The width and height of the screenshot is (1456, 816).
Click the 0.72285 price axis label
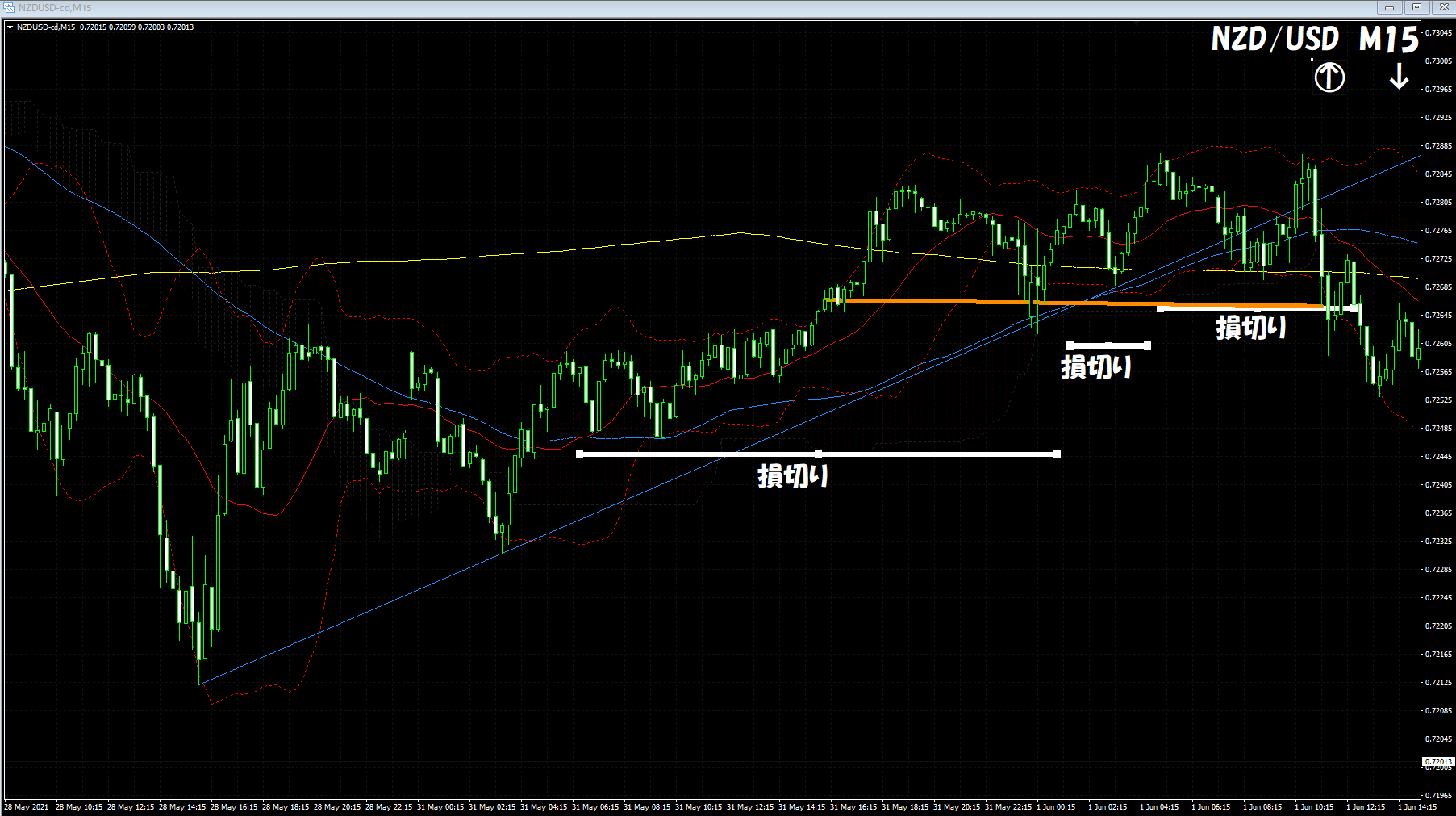coord(1439,570)
